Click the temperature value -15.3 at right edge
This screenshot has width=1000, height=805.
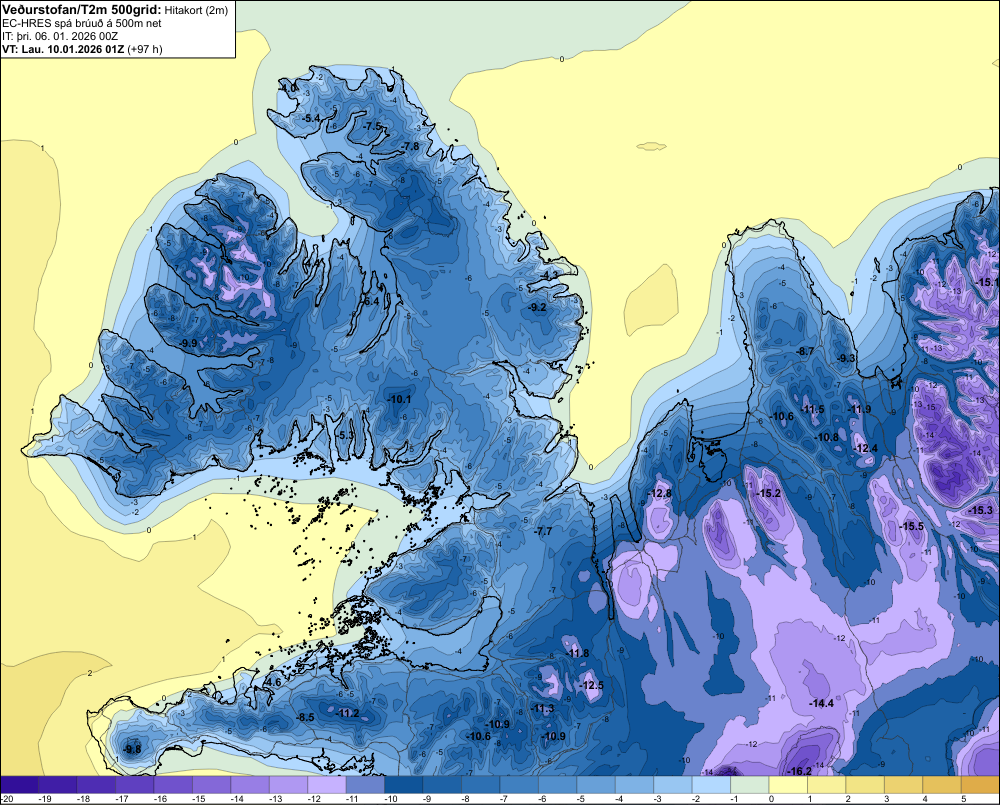click(981, 511)
